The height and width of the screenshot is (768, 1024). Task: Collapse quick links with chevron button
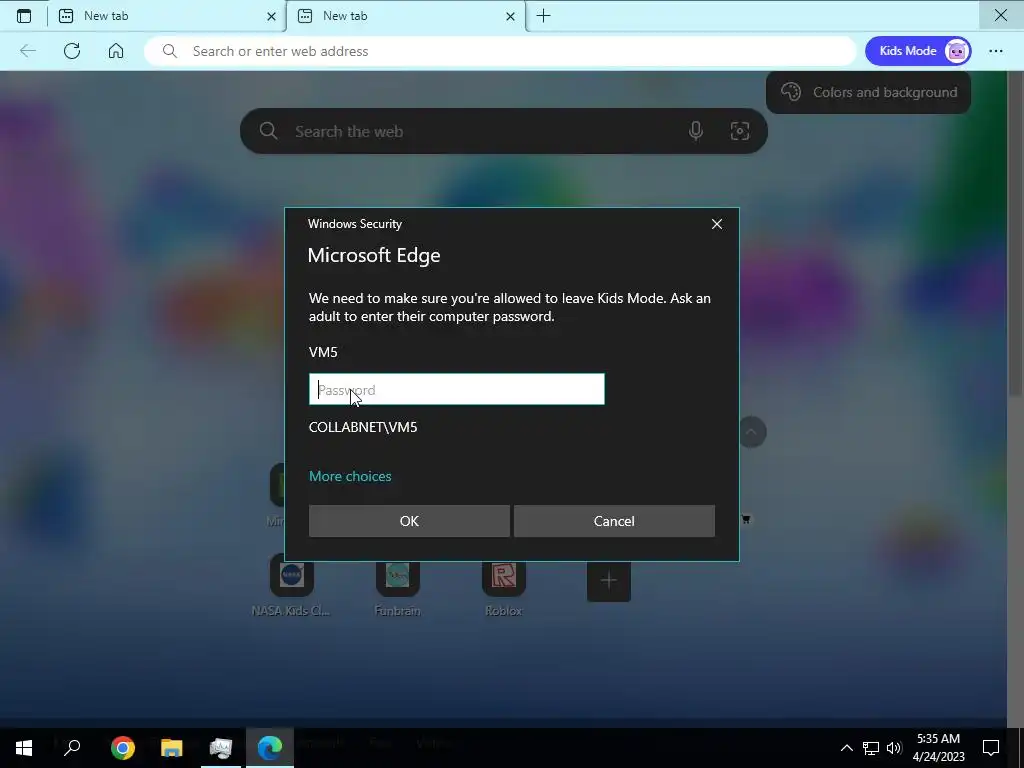click(752, 432)
